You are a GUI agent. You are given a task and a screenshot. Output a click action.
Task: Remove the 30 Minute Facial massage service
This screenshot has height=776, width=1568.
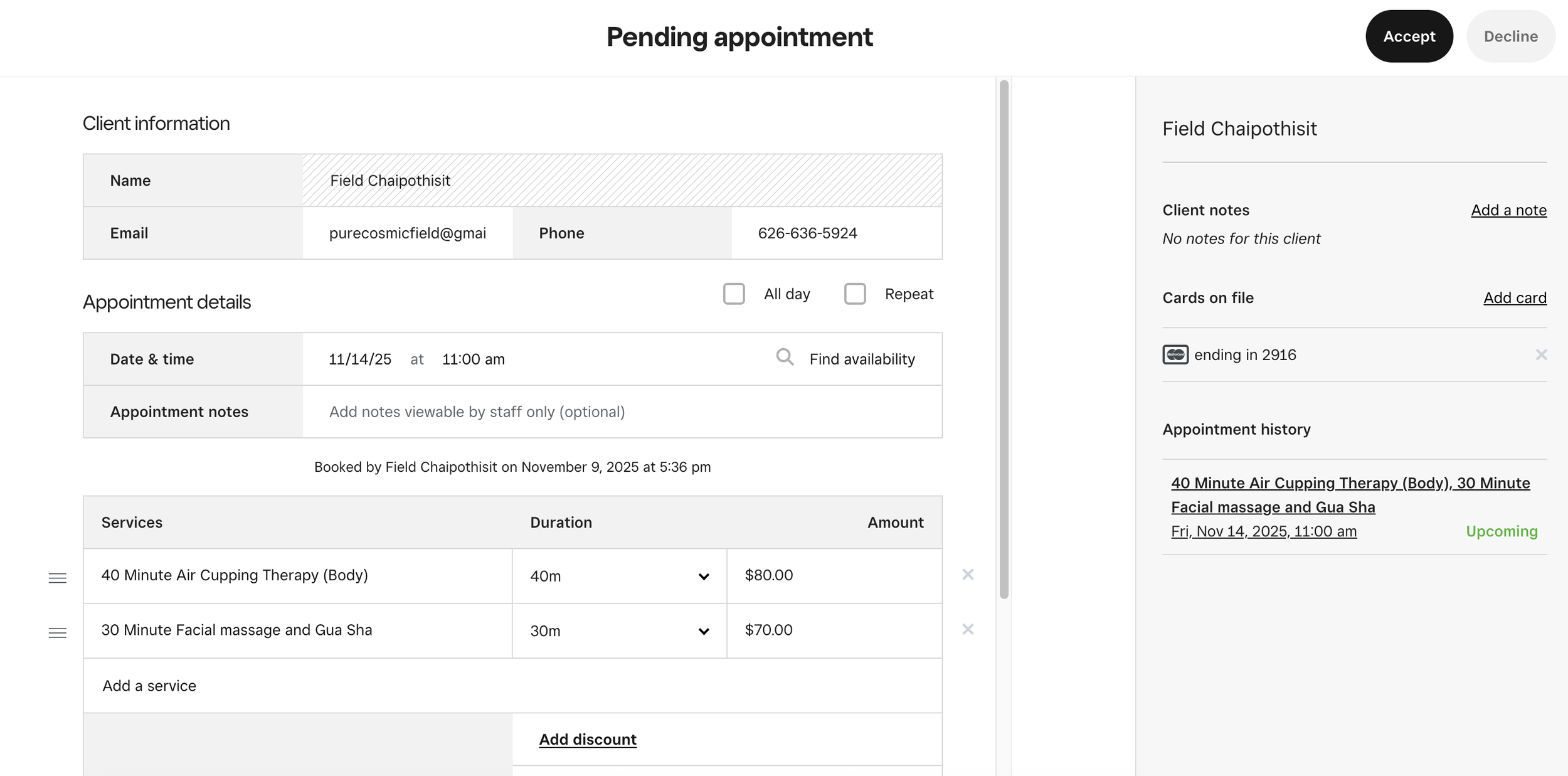pyautogui.click(x=968, y=629)
